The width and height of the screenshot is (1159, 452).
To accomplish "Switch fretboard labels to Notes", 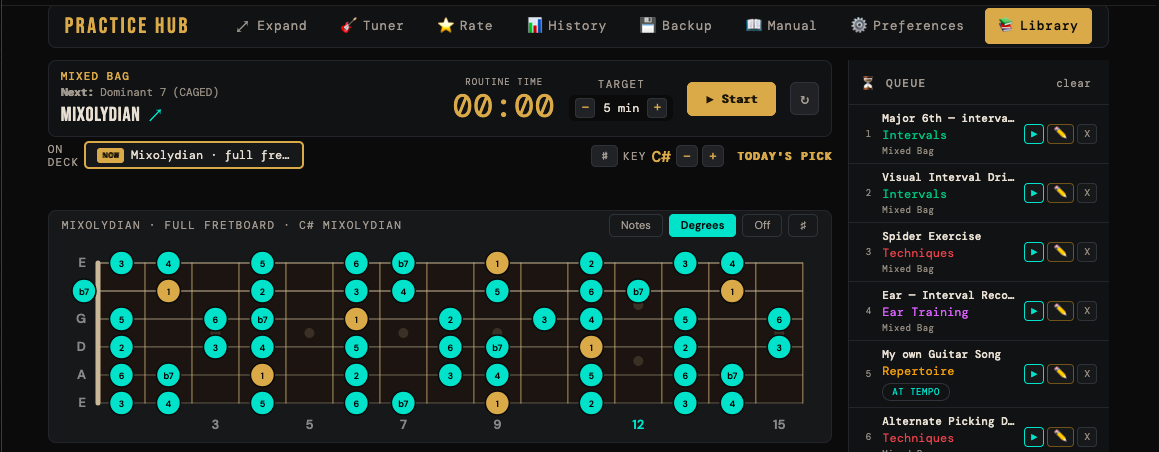I will [636, 225].
